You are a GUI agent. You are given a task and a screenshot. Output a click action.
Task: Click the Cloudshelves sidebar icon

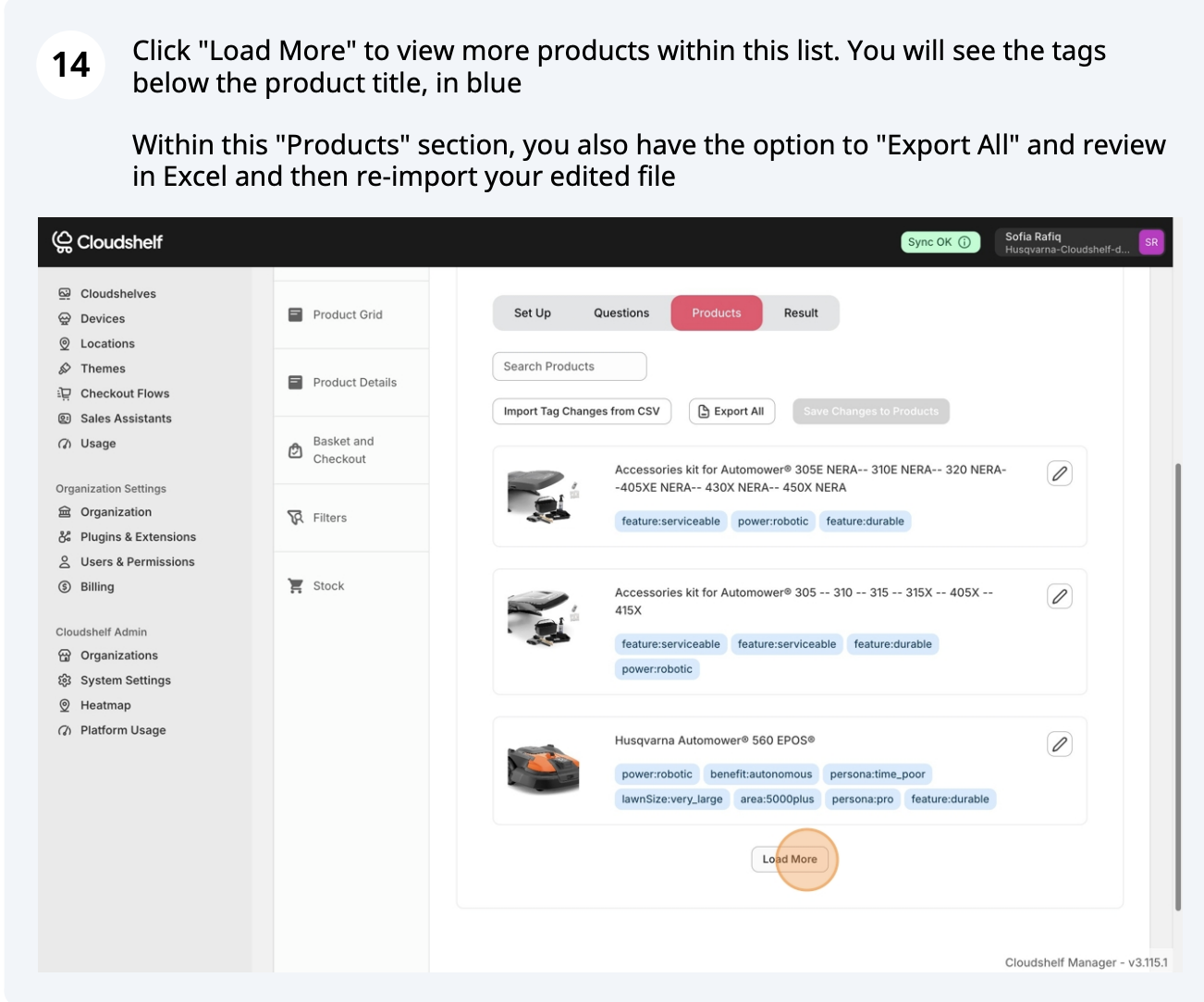pos(65,294)
